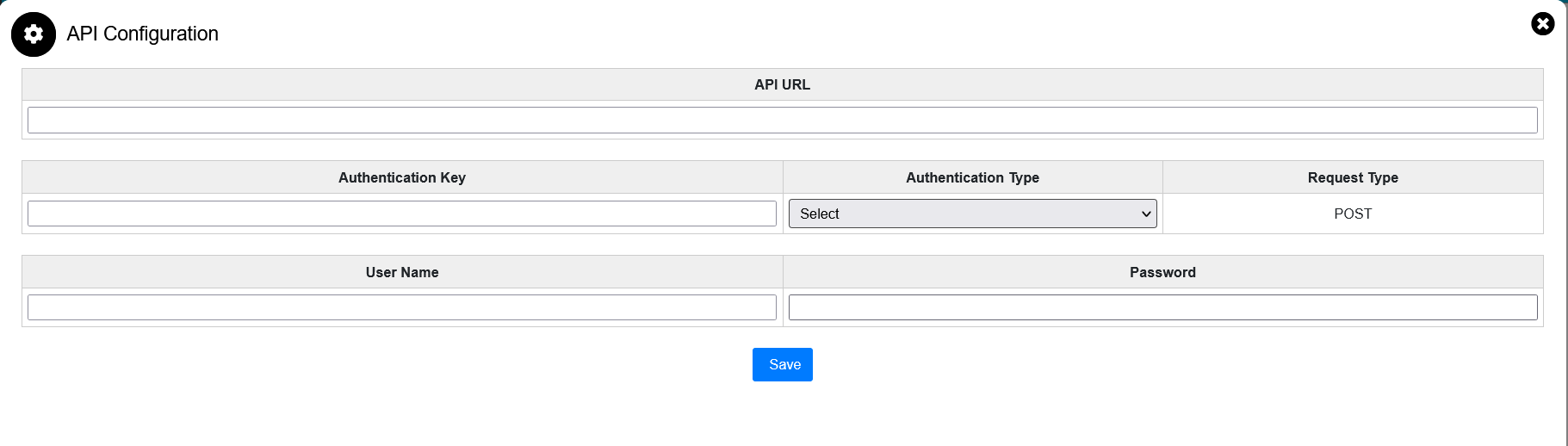The height and width of the screenshot is (446, 1568).
Task: Focus the API URL input field
Action: pos(782,121)
